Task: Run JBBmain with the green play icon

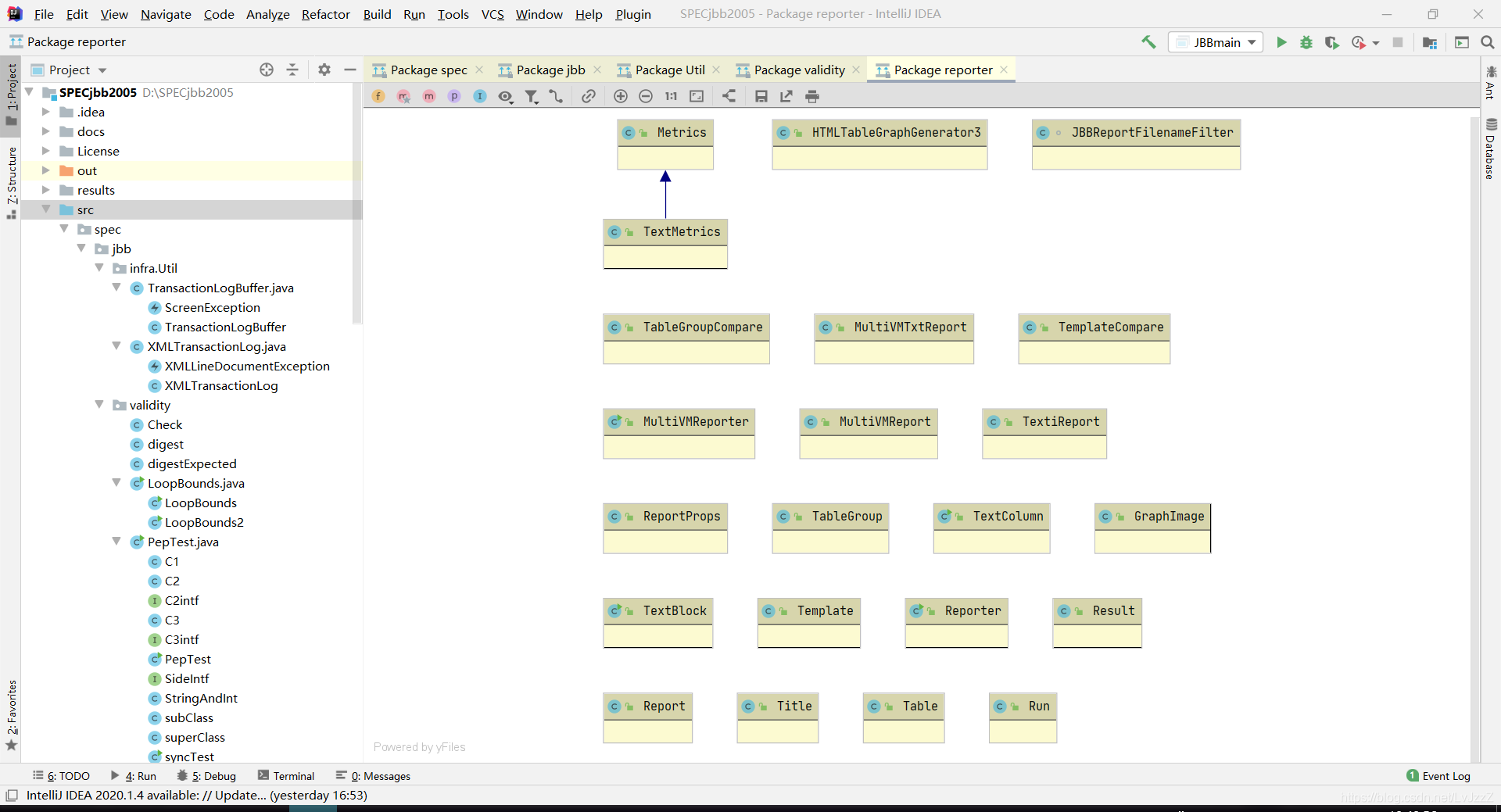Action: pyautogui.click(x=1281, y=42)
